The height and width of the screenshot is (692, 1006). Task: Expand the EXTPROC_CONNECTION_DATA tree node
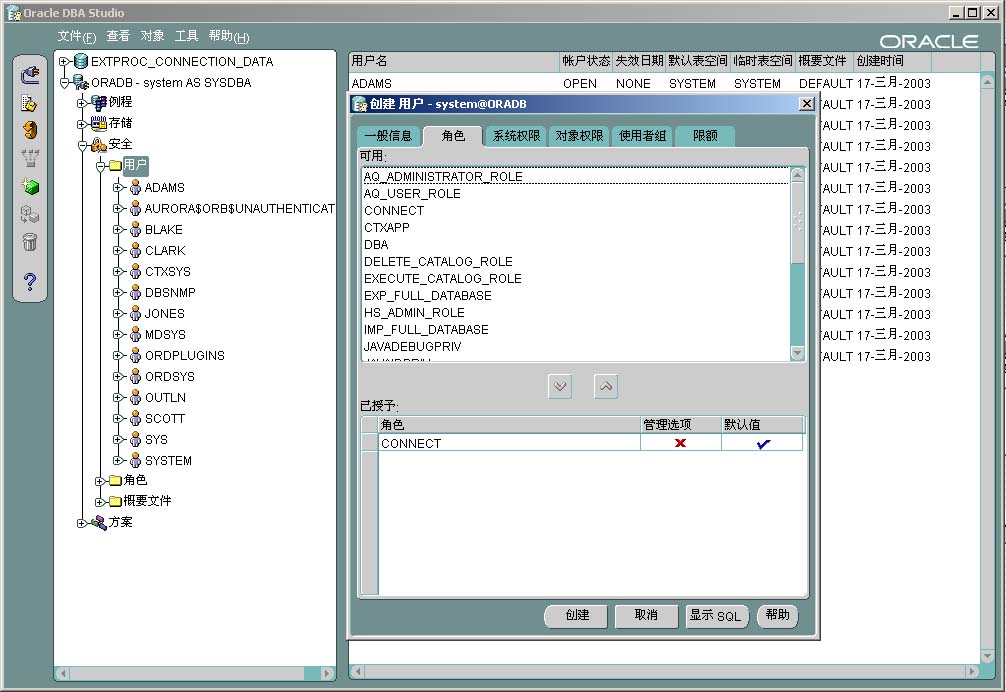[x=64, y=62]
